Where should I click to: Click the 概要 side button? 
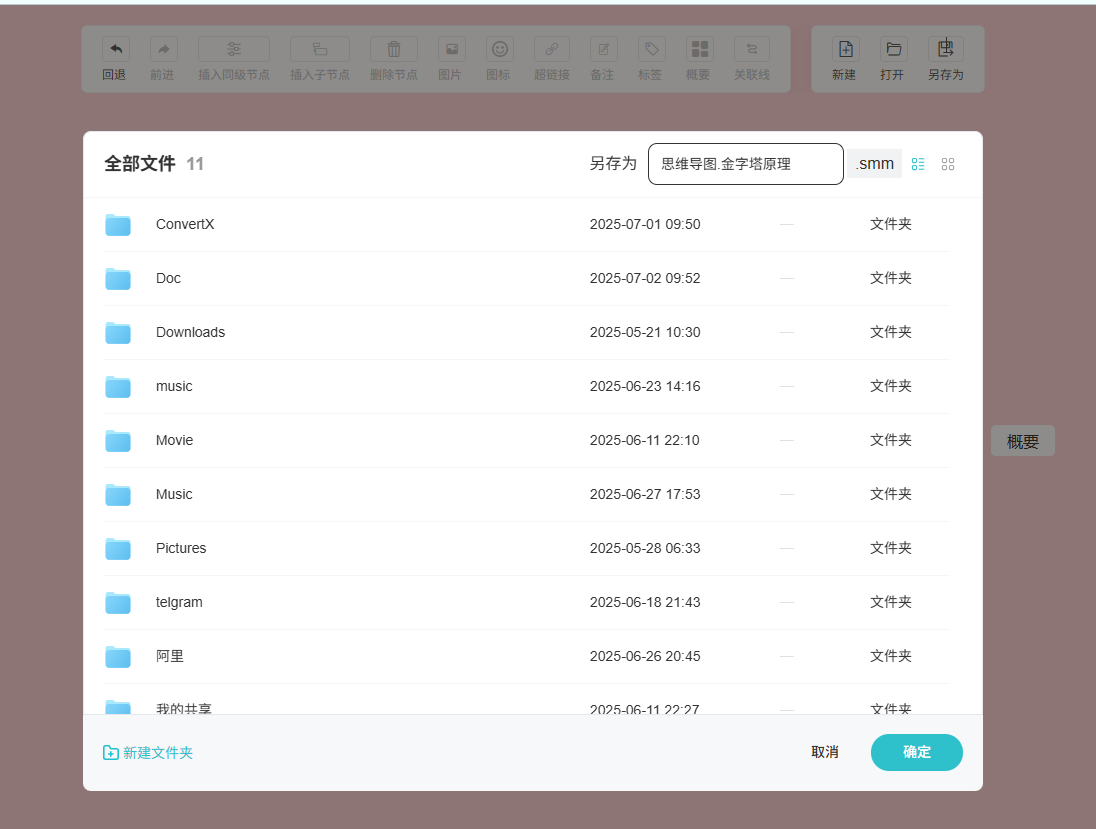click(1023, 441)
